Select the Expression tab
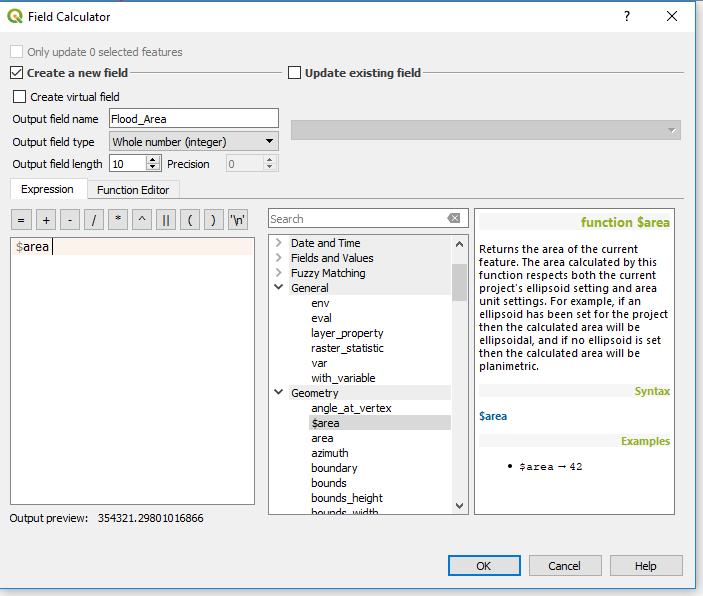 (x=47, y=190)
